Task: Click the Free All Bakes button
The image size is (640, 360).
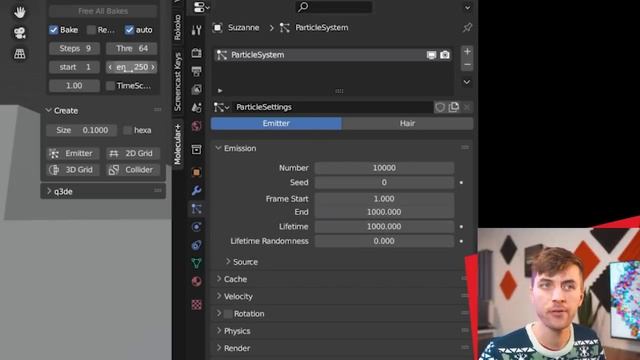Action: [103, 11]
